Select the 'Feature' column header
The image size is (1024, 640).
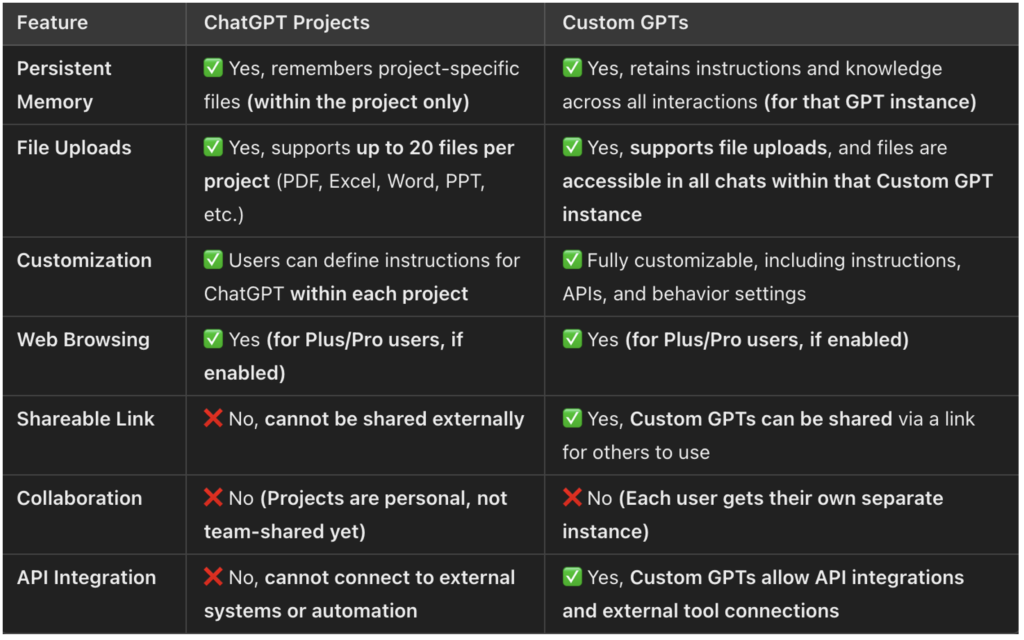pyautogui.click(x=52, y=23)
